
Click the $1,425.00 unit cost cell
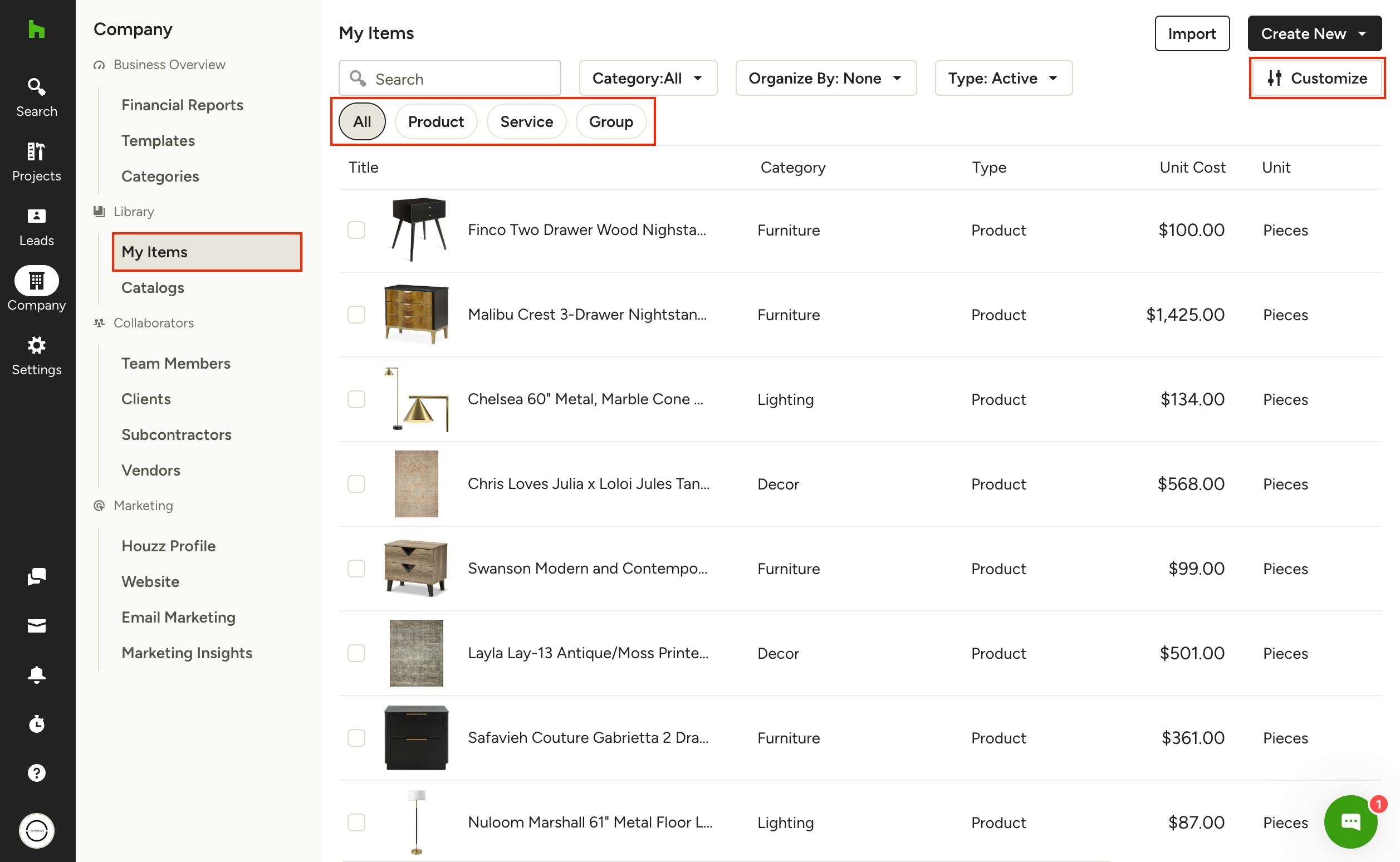[x=1185, y=315]
